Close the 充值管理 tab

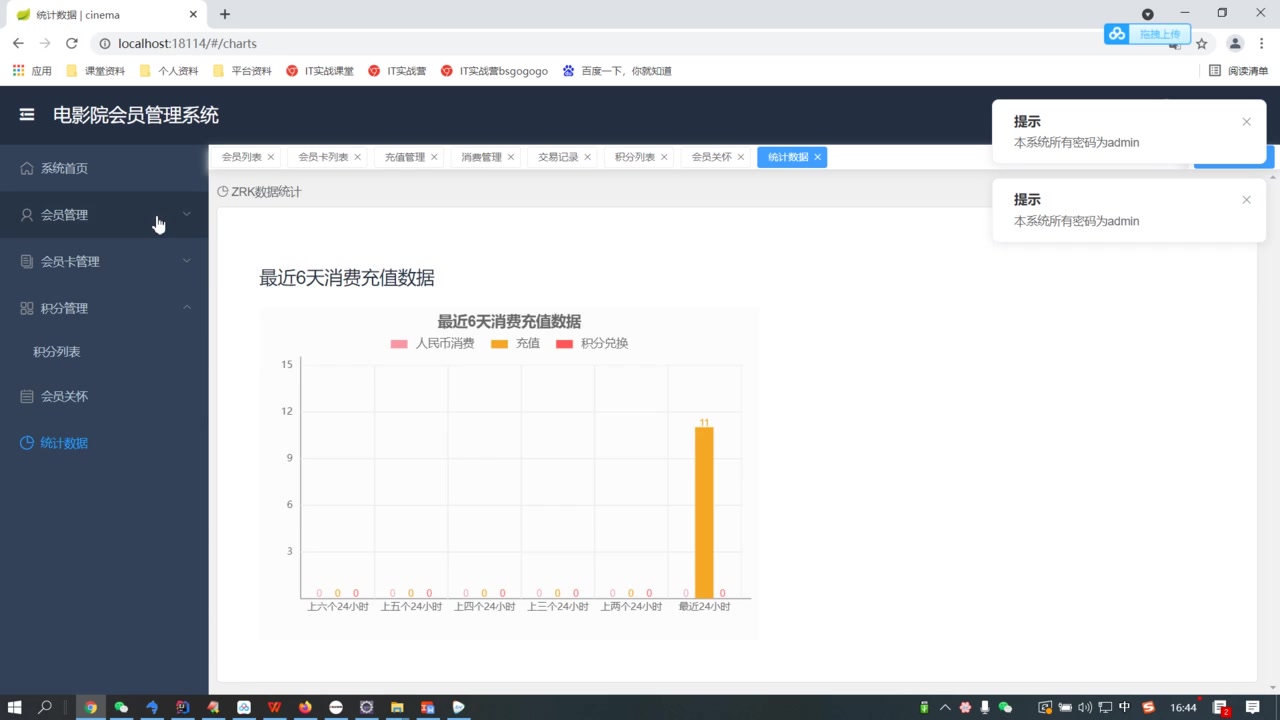pyautogui.click(x=434, y=157)
